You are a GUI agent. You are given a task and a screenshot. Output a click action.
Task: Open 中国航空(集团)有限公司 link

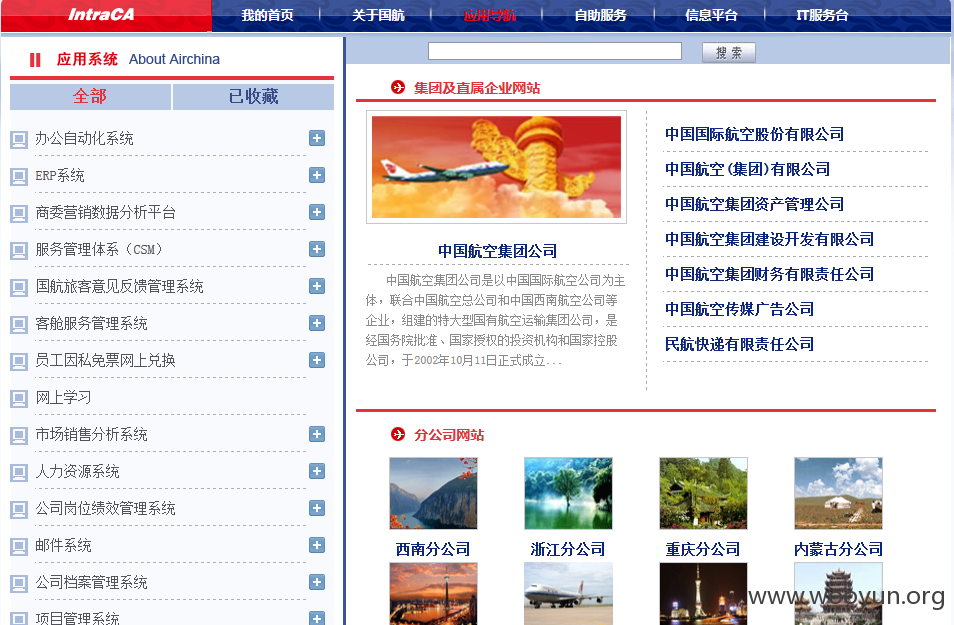748,169
